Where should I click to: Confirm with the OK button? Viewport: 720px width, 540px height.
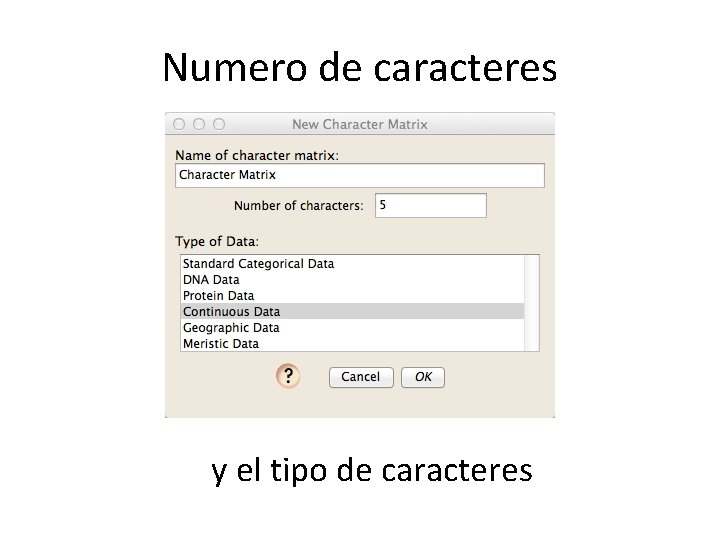pos(423,377)
